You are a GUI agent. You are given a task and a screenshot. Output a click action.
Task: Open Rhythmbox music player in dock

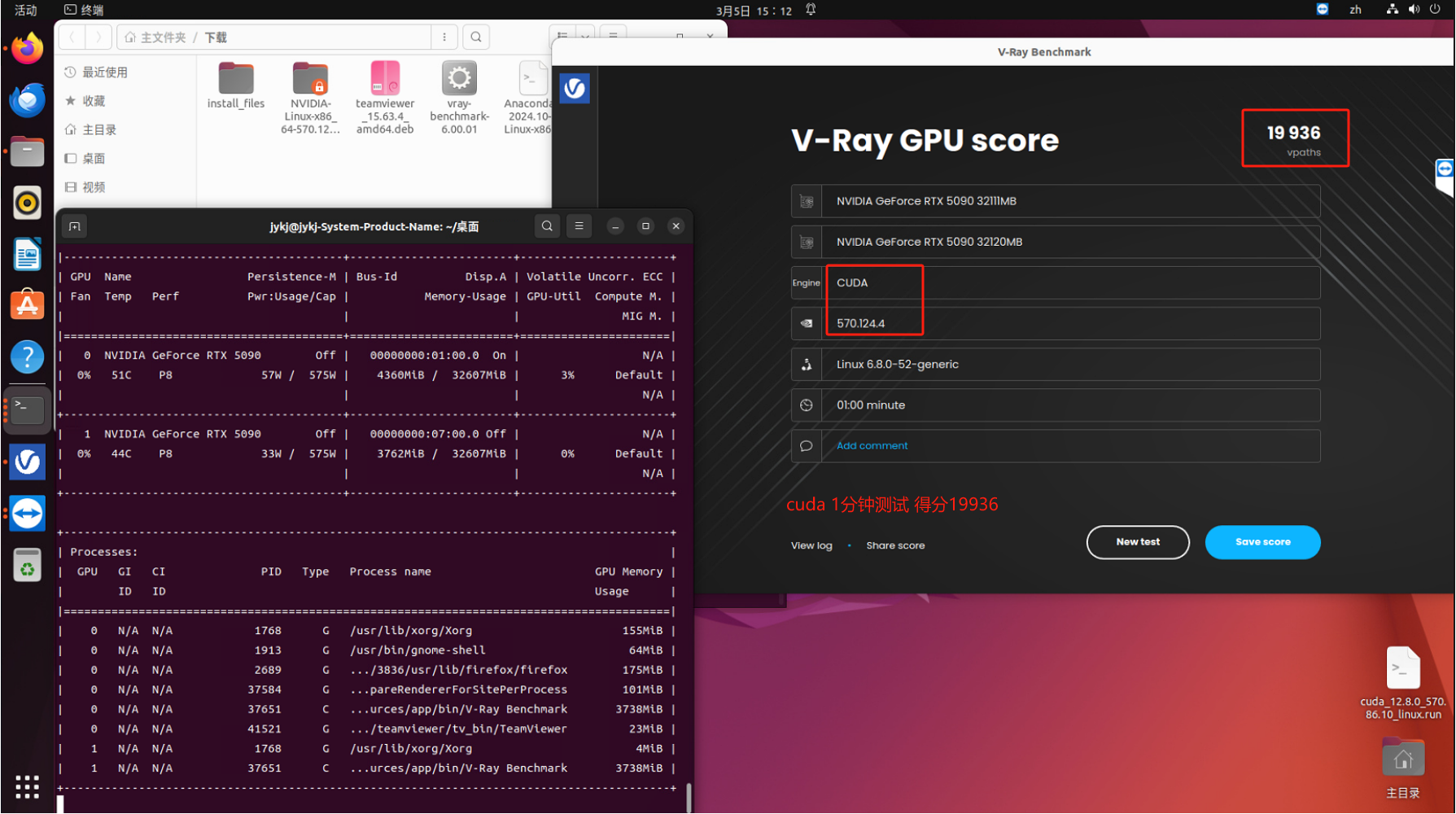[x=27, y=203]
